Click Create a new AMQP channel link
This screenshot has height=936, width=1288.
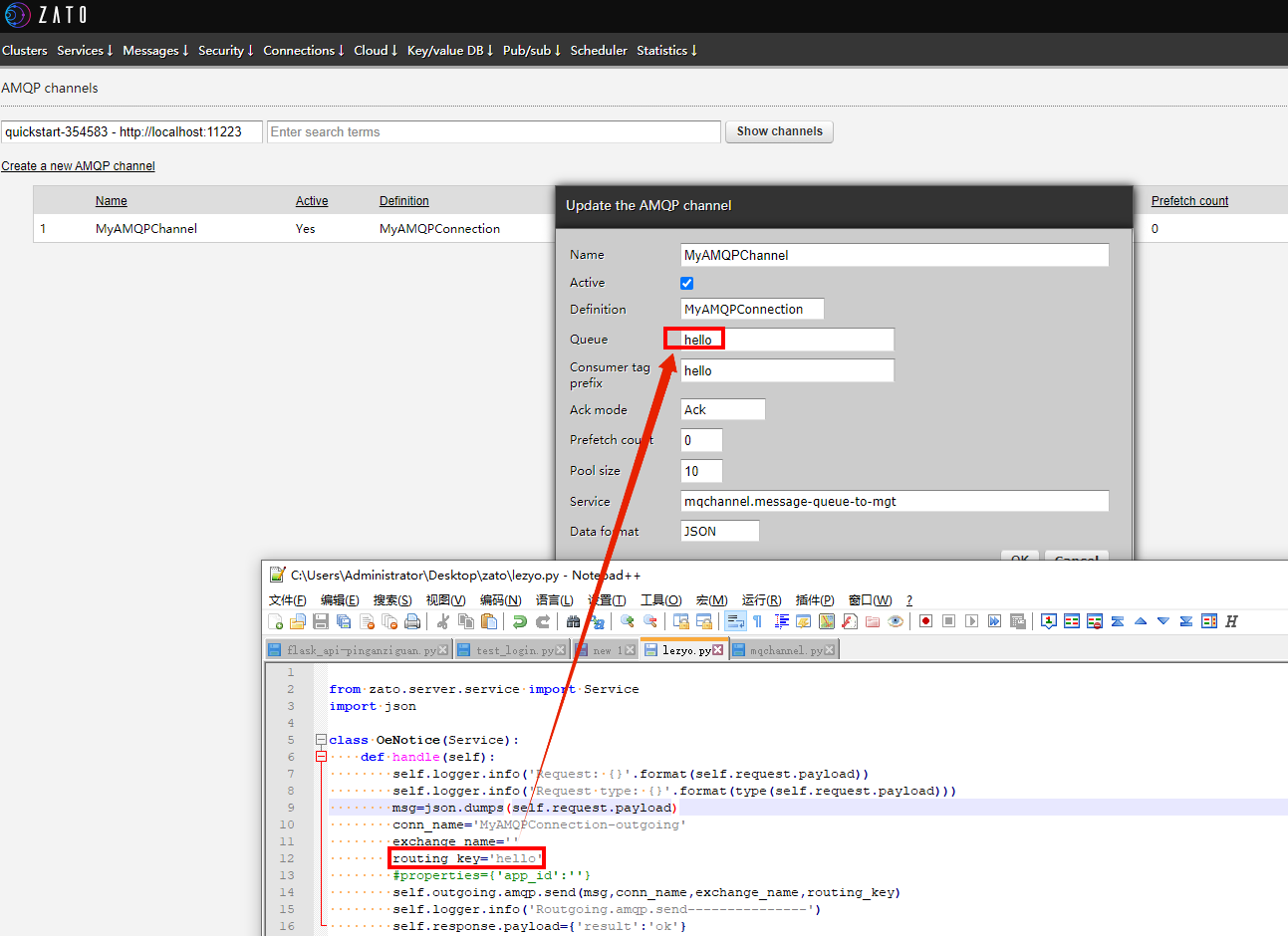(x=78, y=166)
